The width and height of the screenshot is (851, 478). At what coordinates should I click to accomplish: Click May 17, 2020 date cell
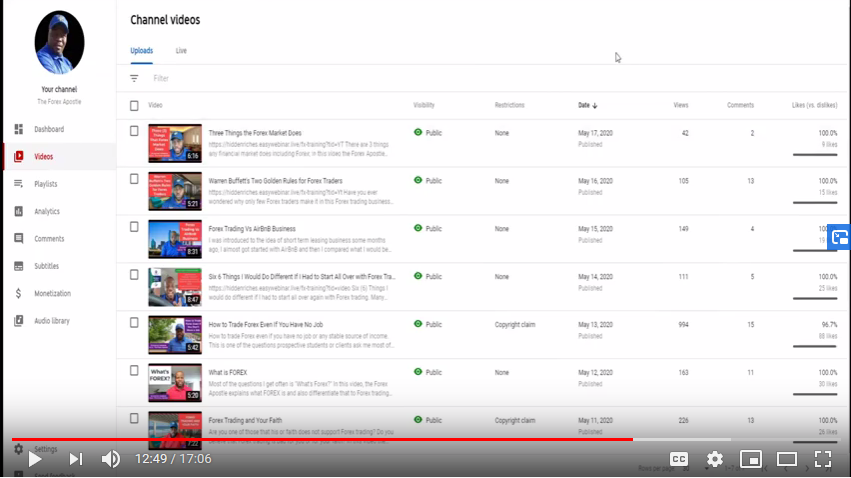click(x=595, y=133)
